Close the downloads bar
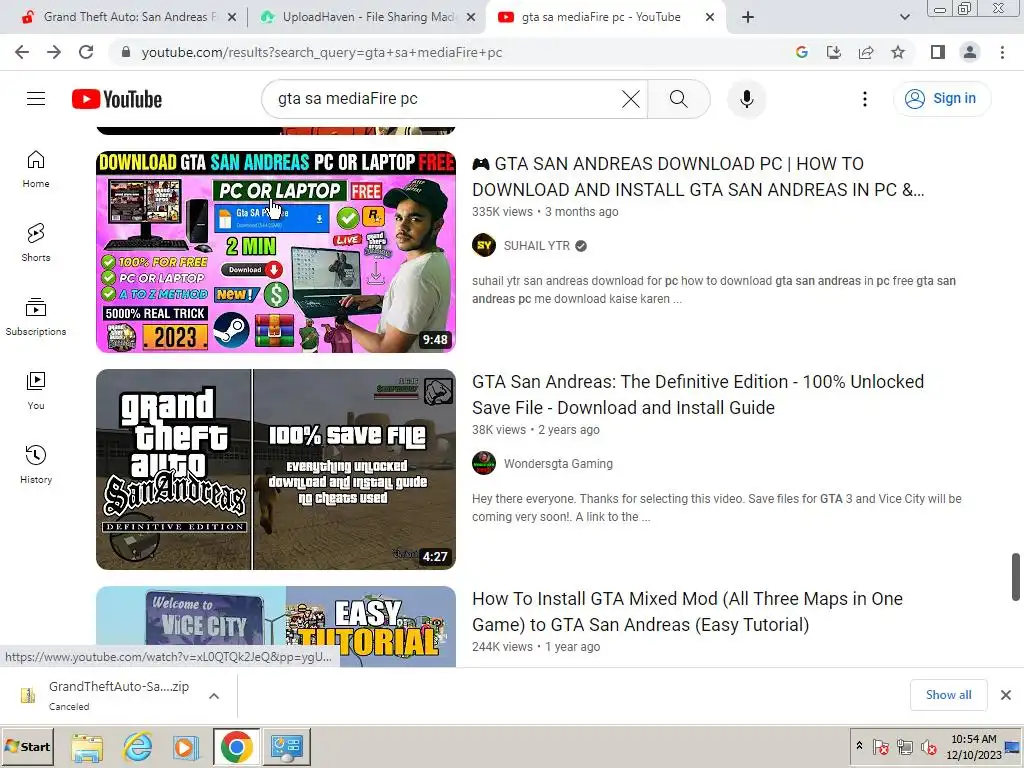This screenshot has width=1024, height=768. coord(1006,695)
